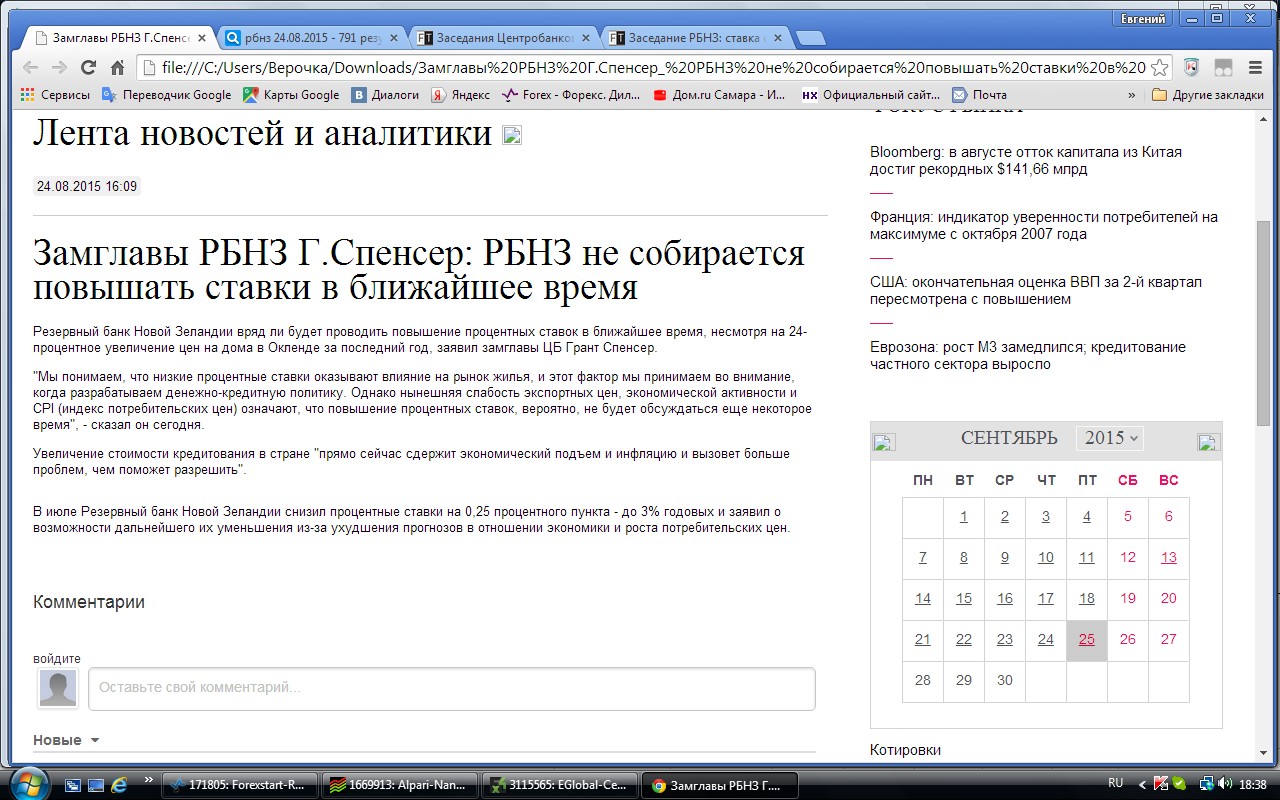Screen dimensions: 1280x800
Task: Close the Замглавы РБНЗ Г.Спенсер tab
Action: 202,38
